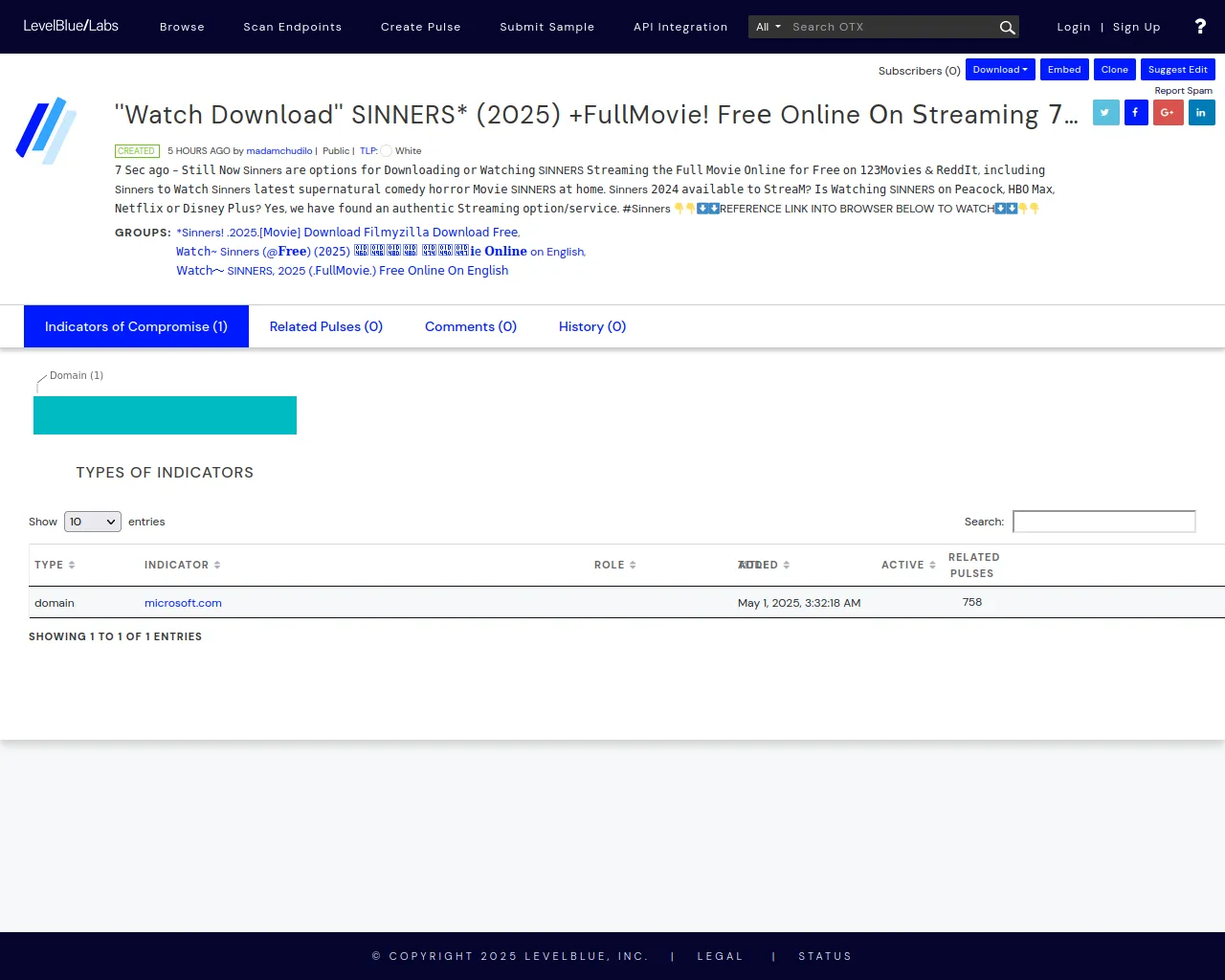1225x980 pixels.
Task: Sort table by Role column
Action: pos(614,565)
